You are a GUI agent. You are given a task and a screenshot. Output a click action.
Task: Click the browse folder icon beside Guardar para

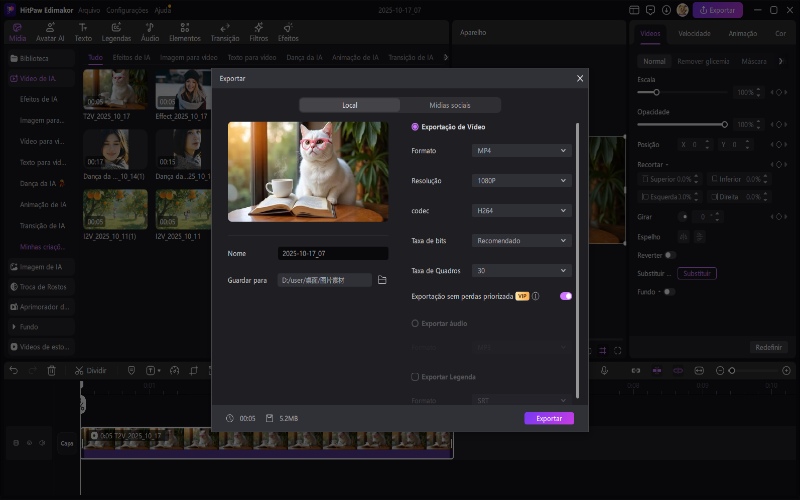(x=382, y=280)
